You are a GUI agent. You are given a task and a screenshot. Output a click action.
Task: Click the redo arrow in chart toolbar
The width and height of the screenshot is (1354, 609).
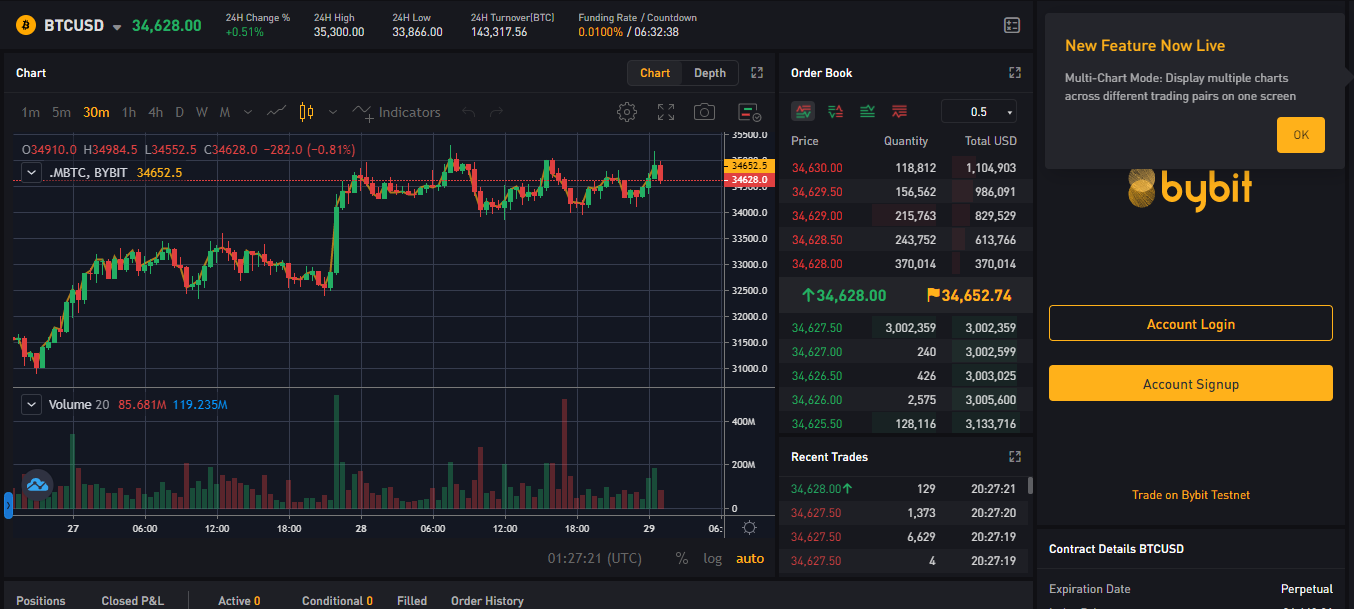[497, 112]
